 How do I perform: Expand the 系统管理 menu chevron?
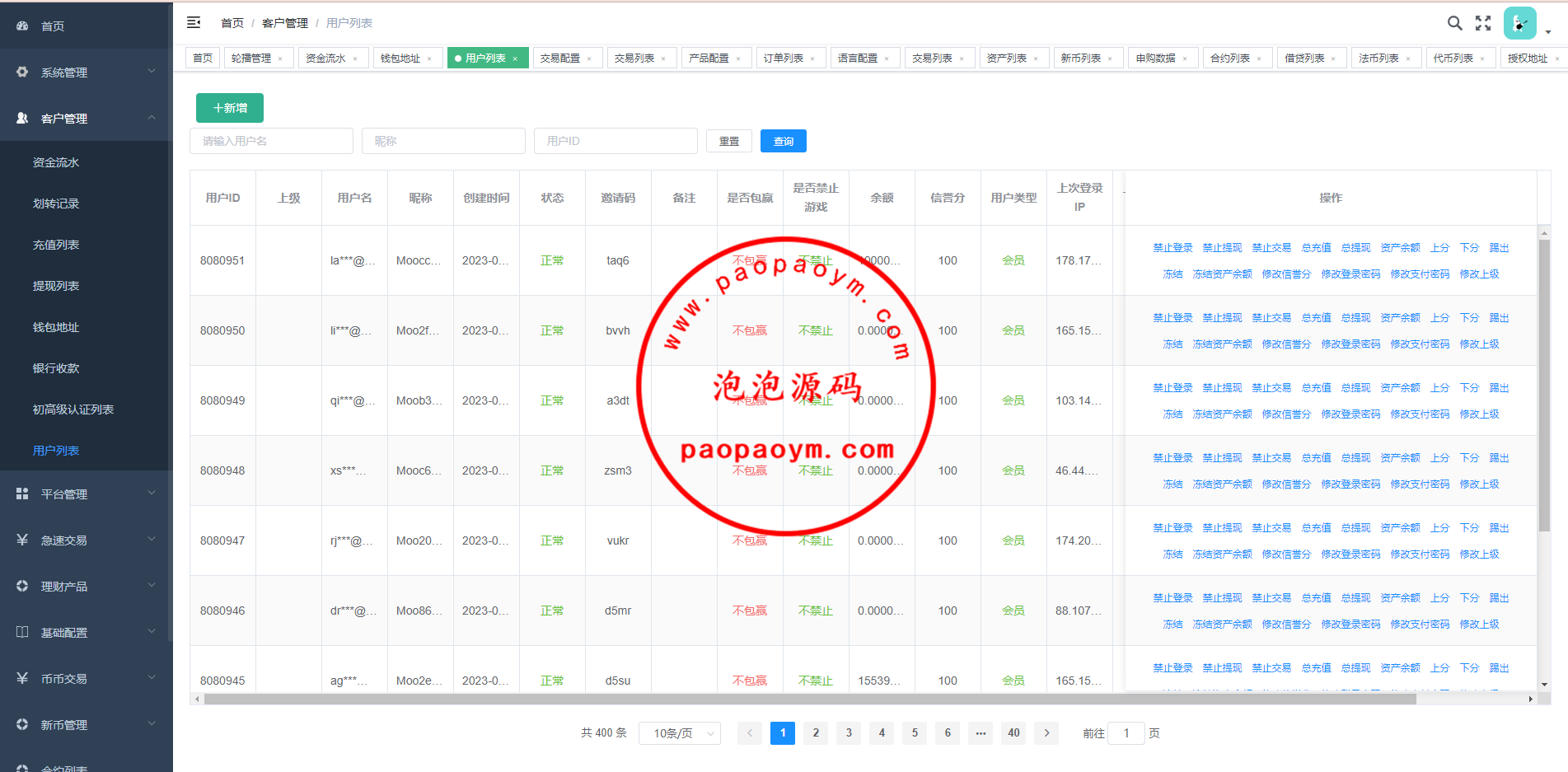[x=152, y=72]
